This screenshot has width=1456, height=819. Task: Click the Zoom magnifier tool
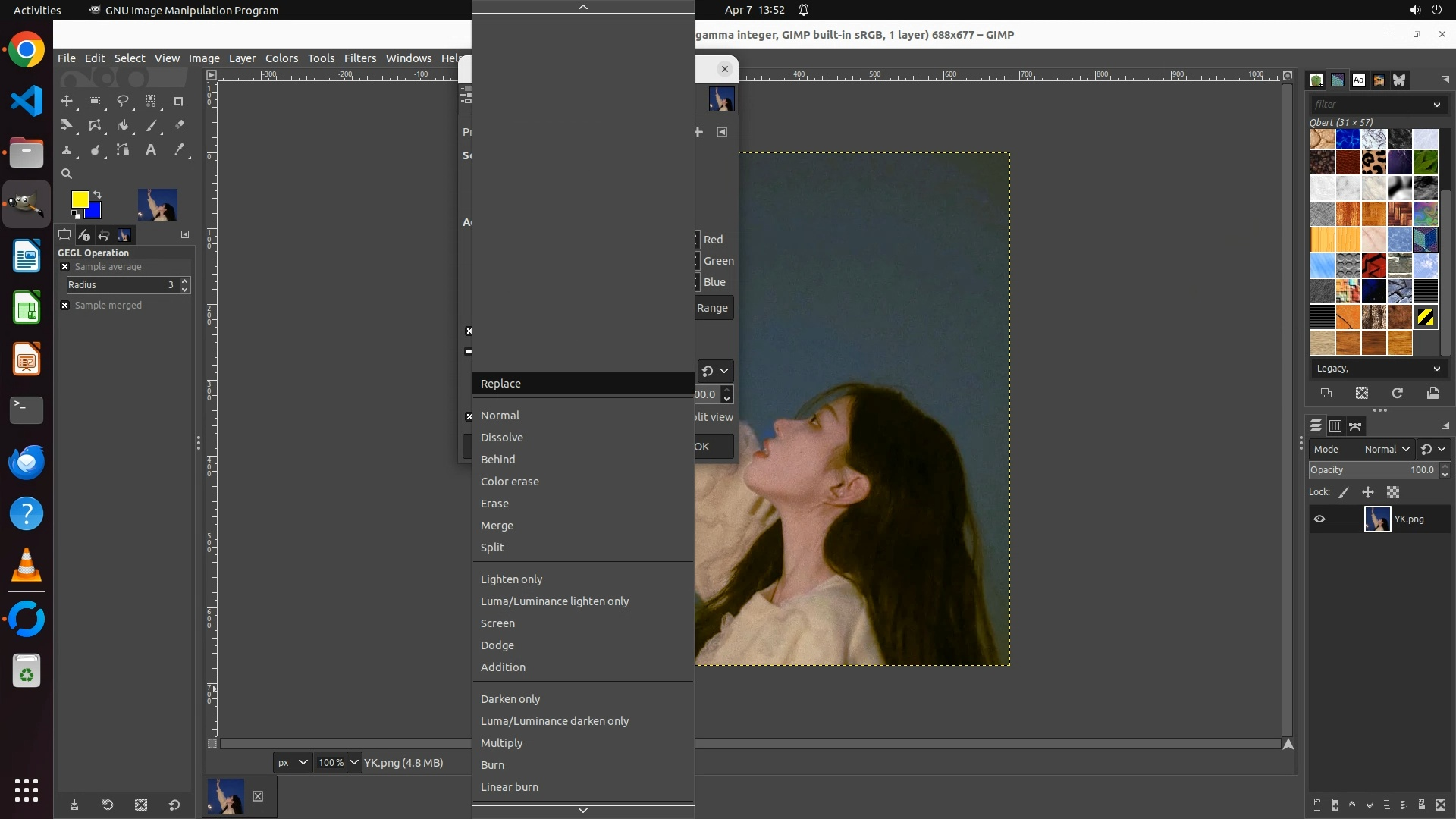pyautogui.click(x=67, y=174)
